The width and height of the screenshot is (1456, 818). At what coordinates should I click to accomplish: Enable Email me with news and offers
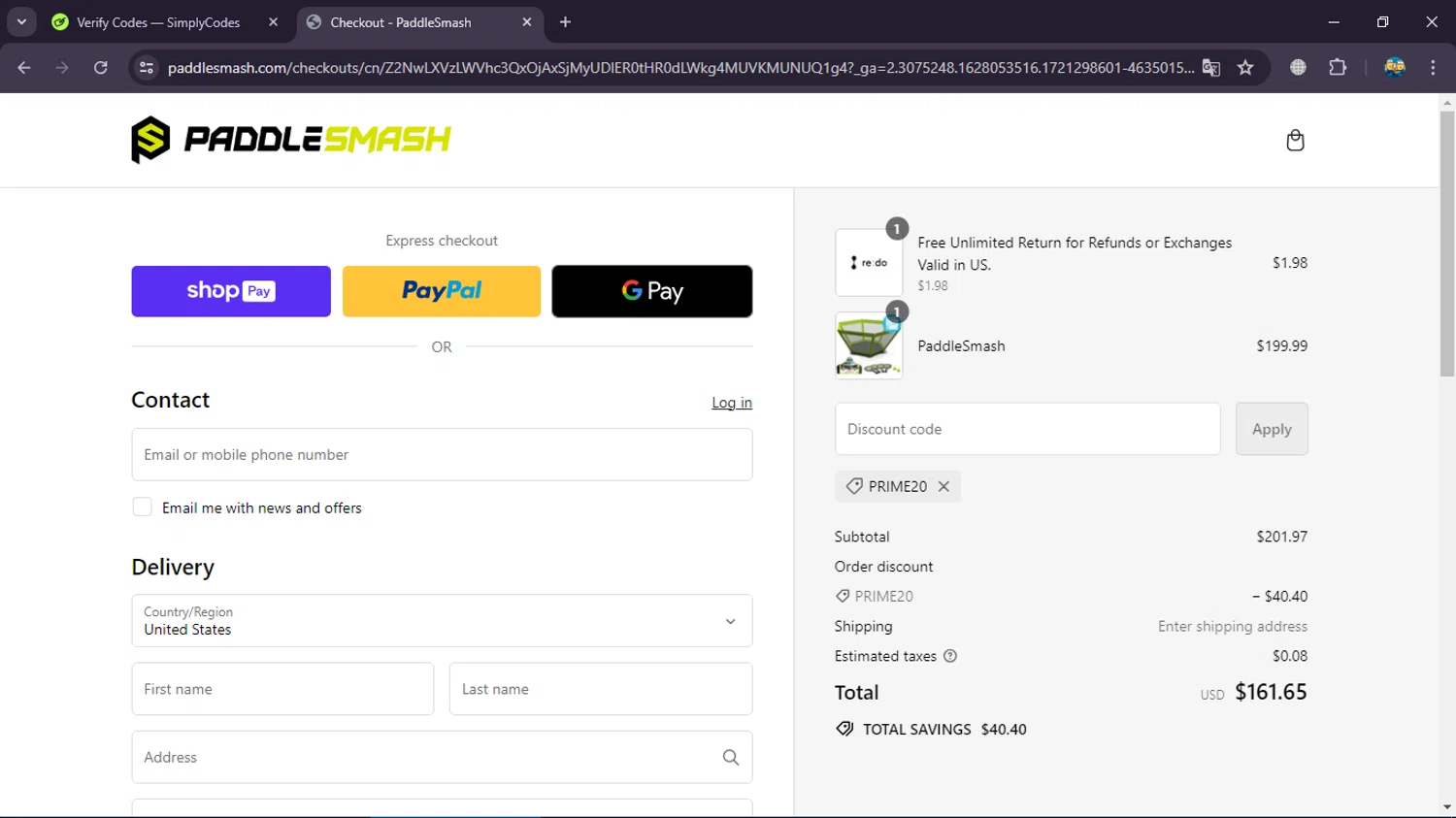click(x=142, y=507)
